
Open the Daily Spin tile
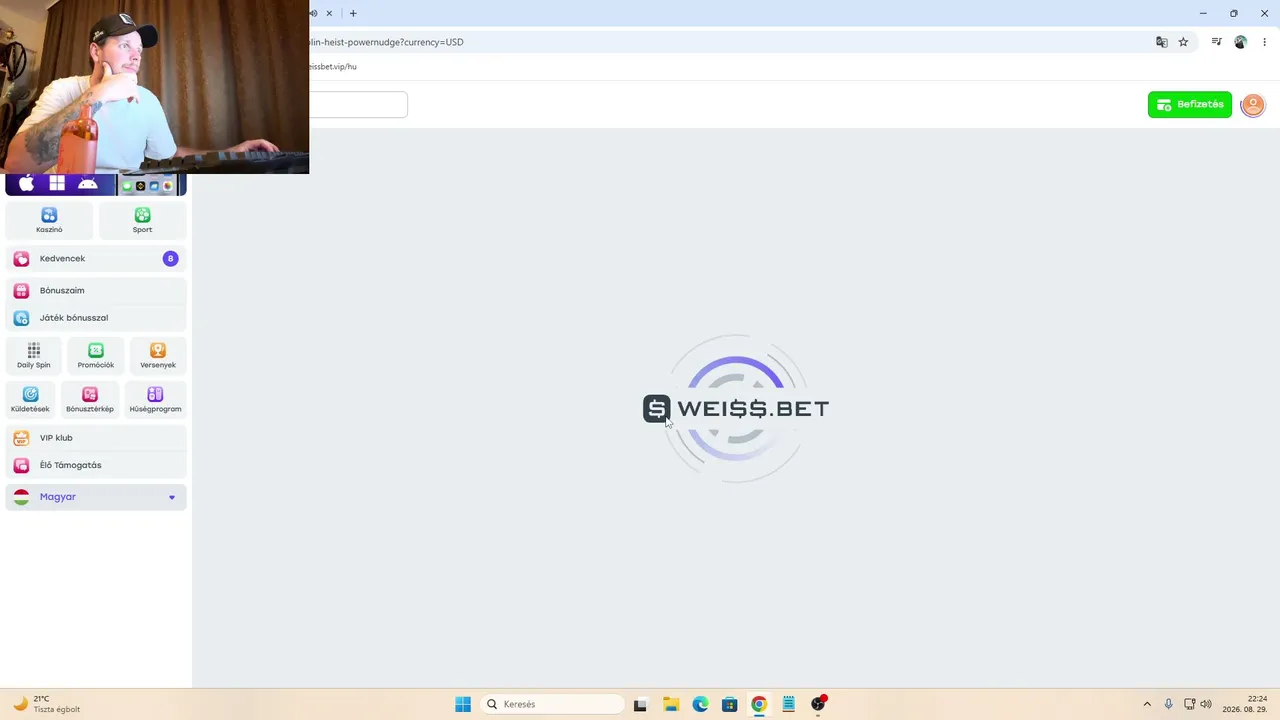pyautogui.click(x=34, y=356)
